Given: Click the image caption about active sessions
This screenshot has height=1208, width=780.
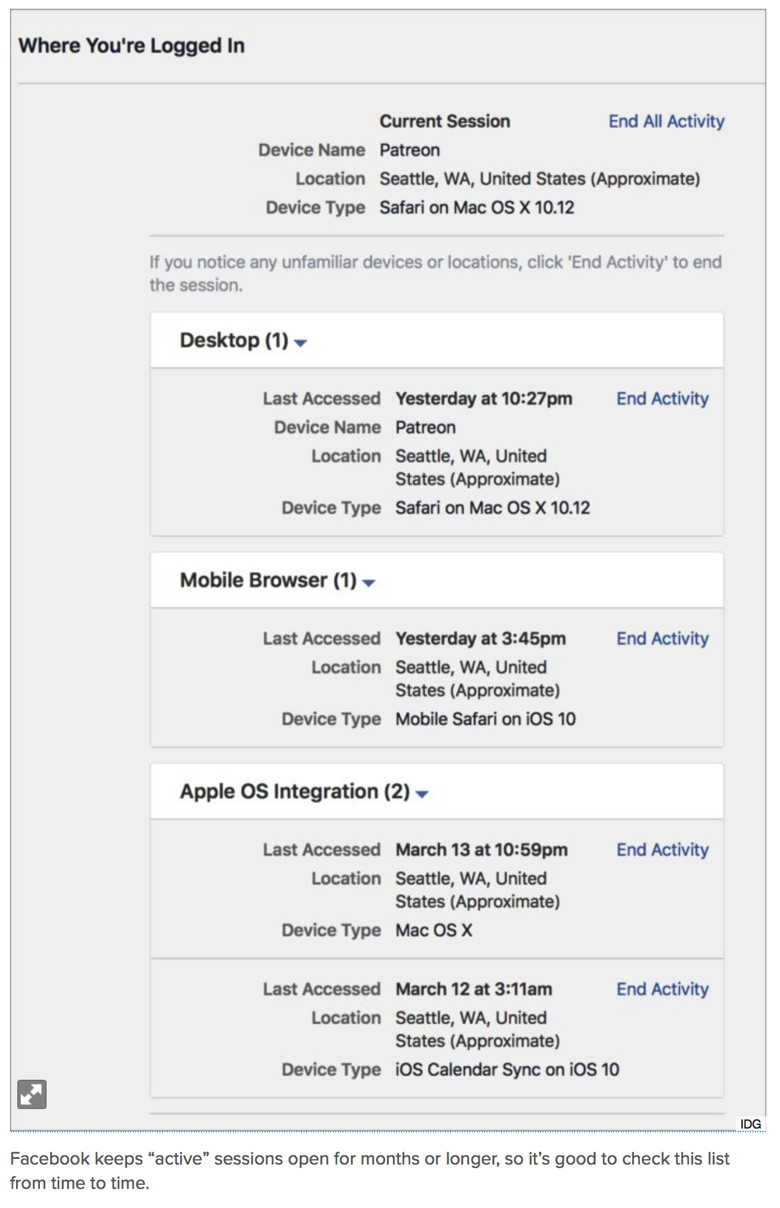Looking at the screenshot, I should (370, 1170).
